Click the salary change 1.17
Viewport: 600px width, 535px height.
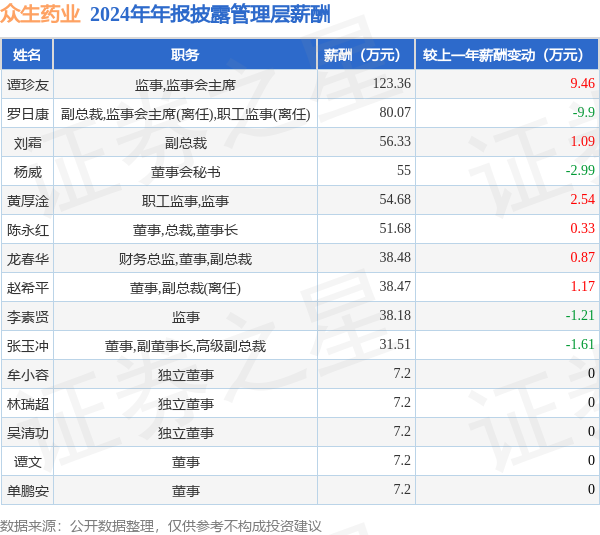(582, 286)
